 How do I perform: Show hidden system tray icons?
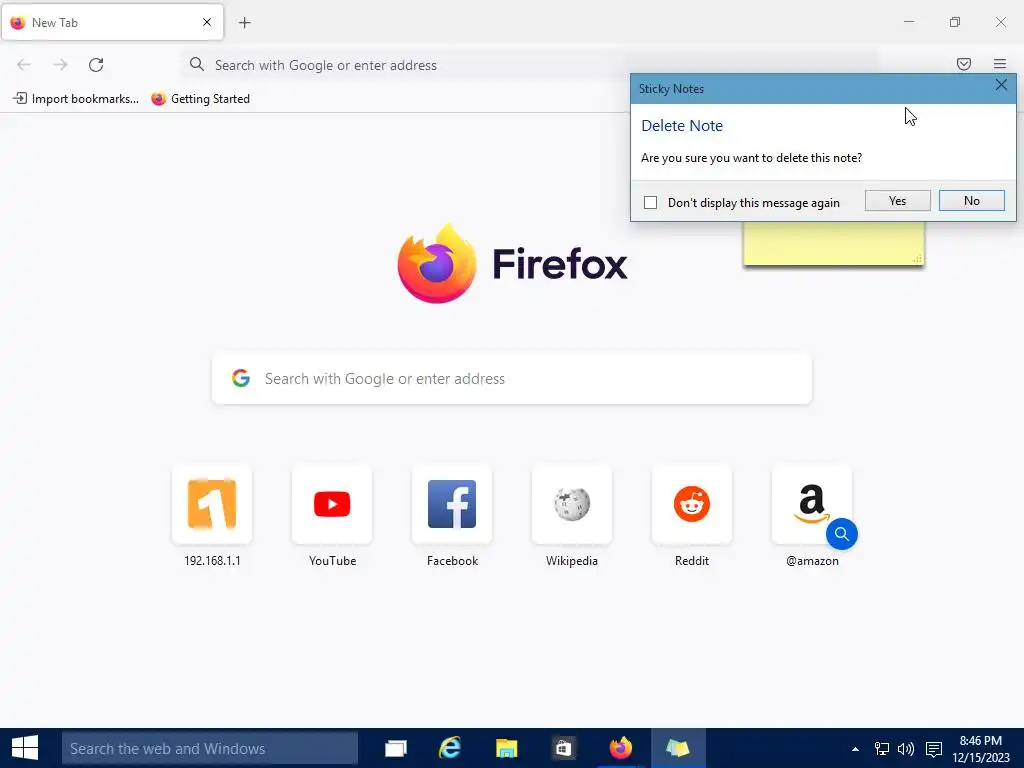click(855, 749)
